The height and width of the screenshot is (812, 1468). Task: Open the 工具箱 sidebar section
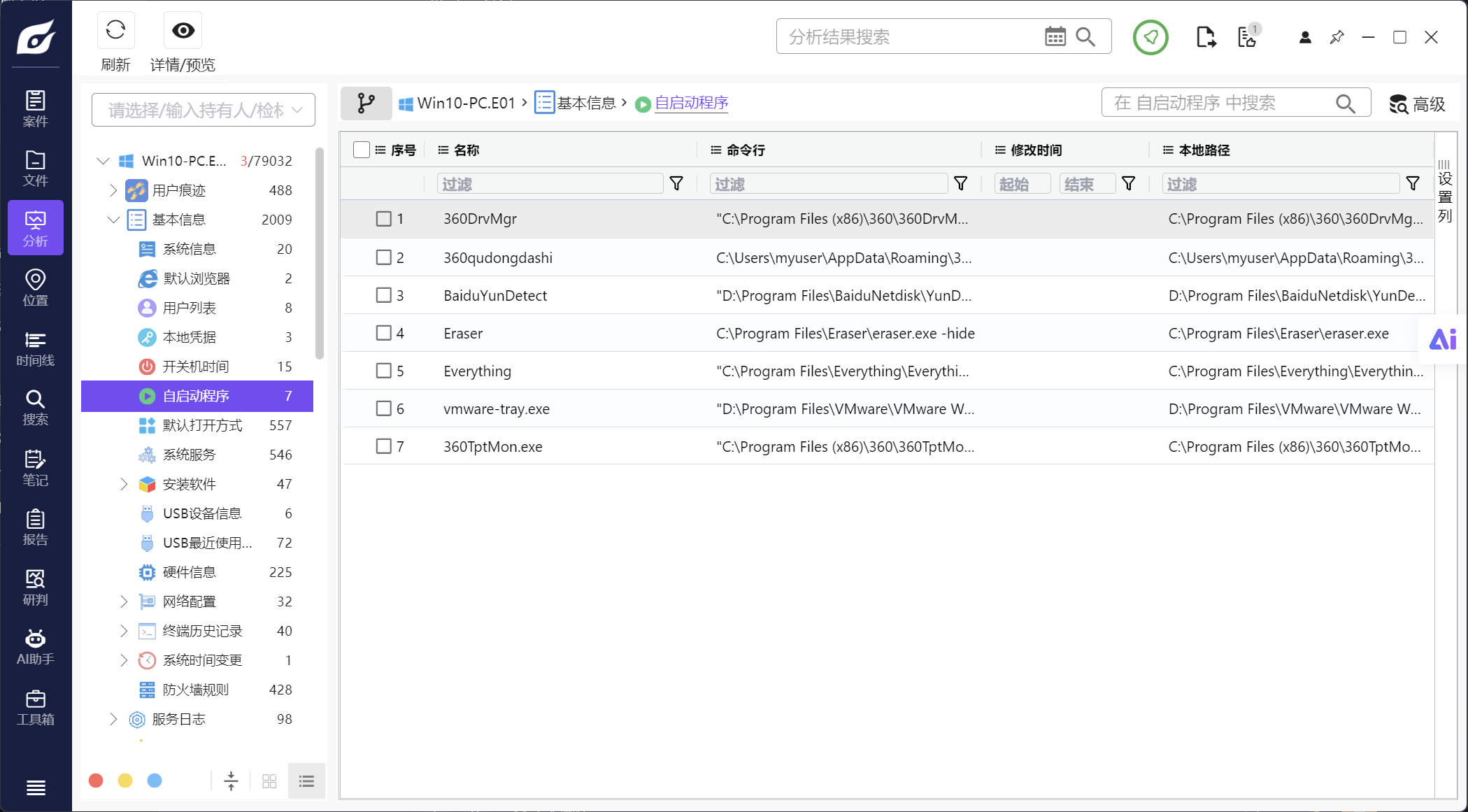[x=36, y=706]
